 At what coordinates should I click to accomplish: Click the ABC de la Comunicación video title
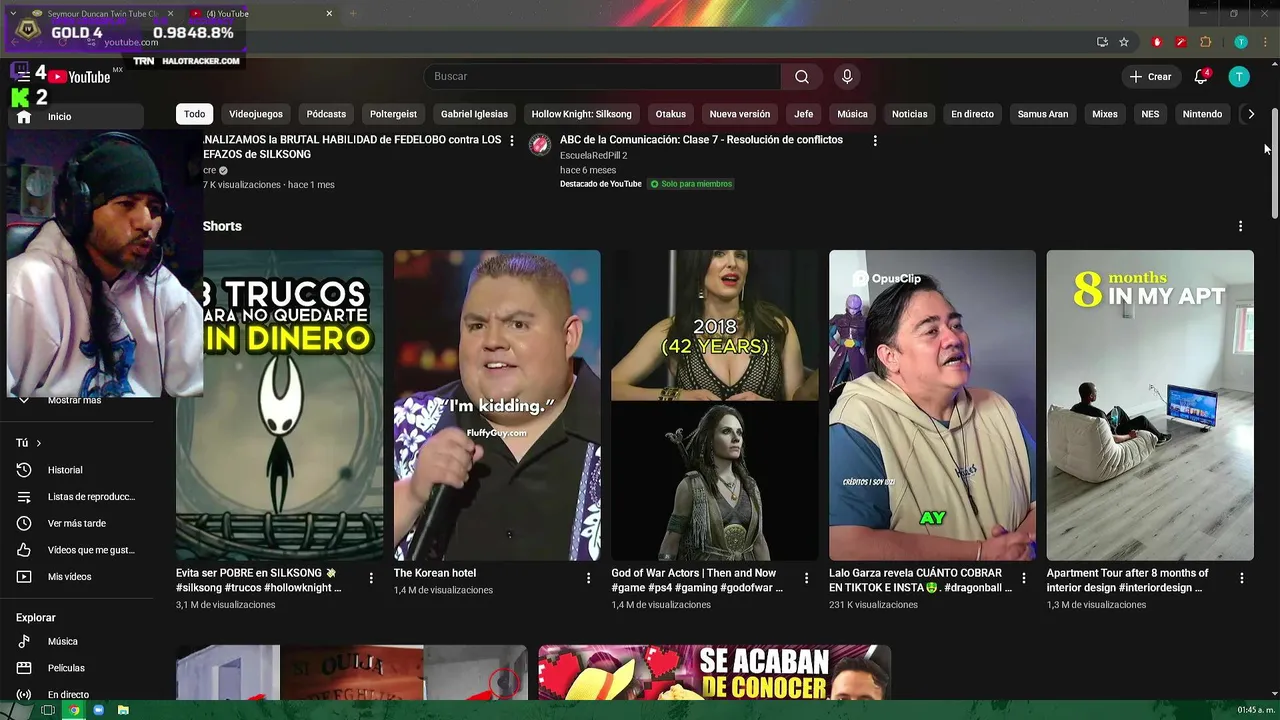[701, 140]
